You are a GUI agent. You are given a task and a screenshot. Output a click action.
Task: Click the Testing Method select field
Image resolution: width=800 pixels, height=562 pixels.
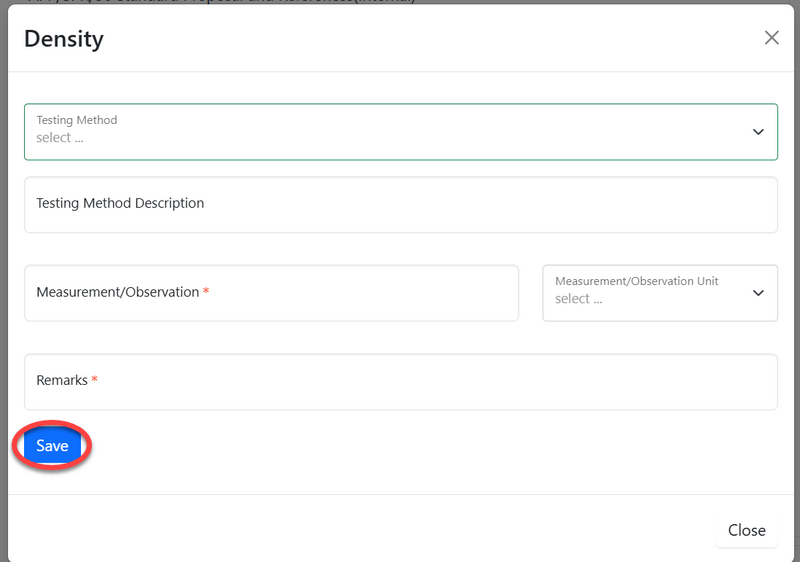[400, 132]
